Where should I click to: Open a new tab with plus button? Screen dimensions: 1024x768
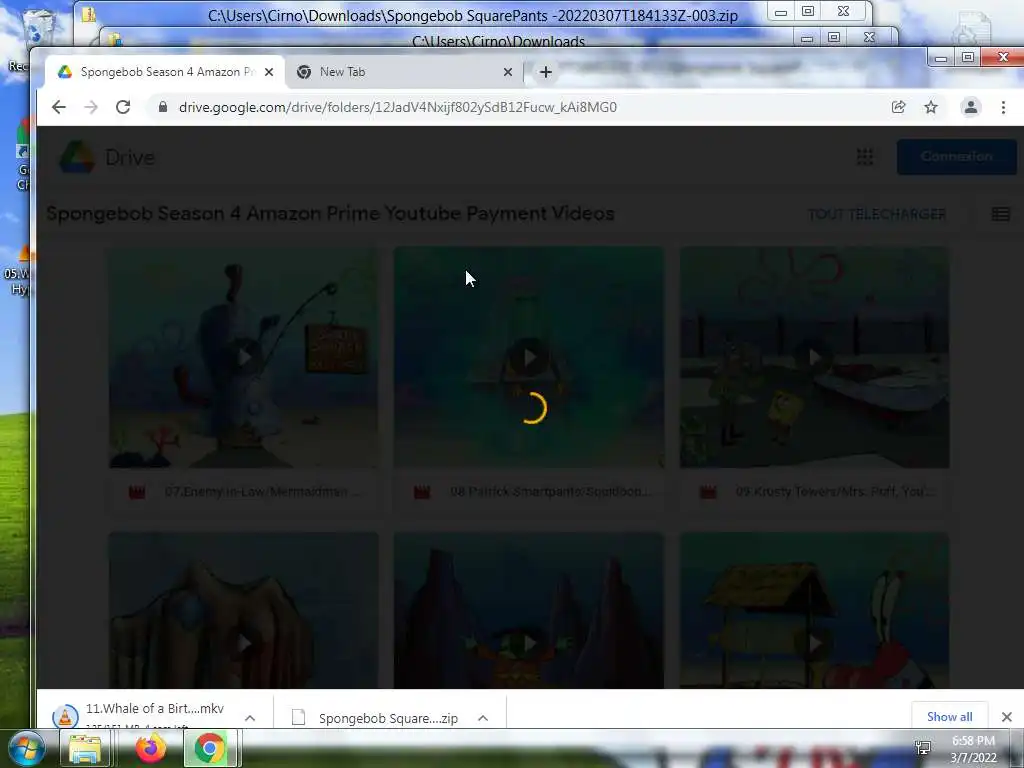tap(546, 72)
